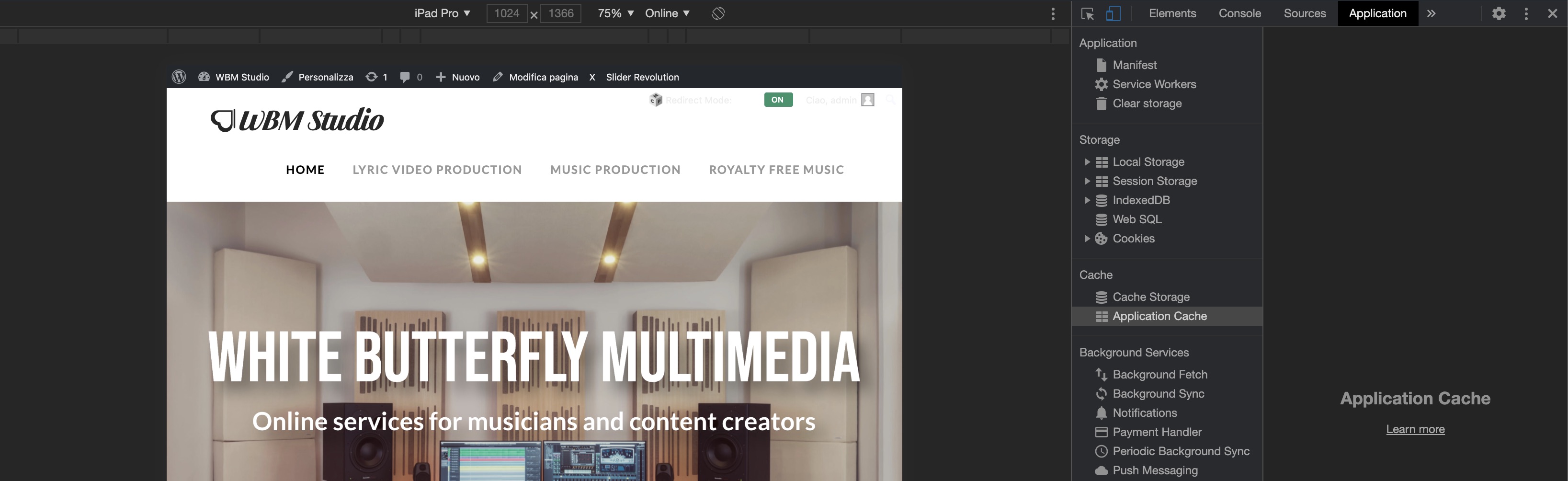Click the WordPress logo in admin bar
Screen dimensions: 1568x481
pyautogui.click(x=178, y=77)
